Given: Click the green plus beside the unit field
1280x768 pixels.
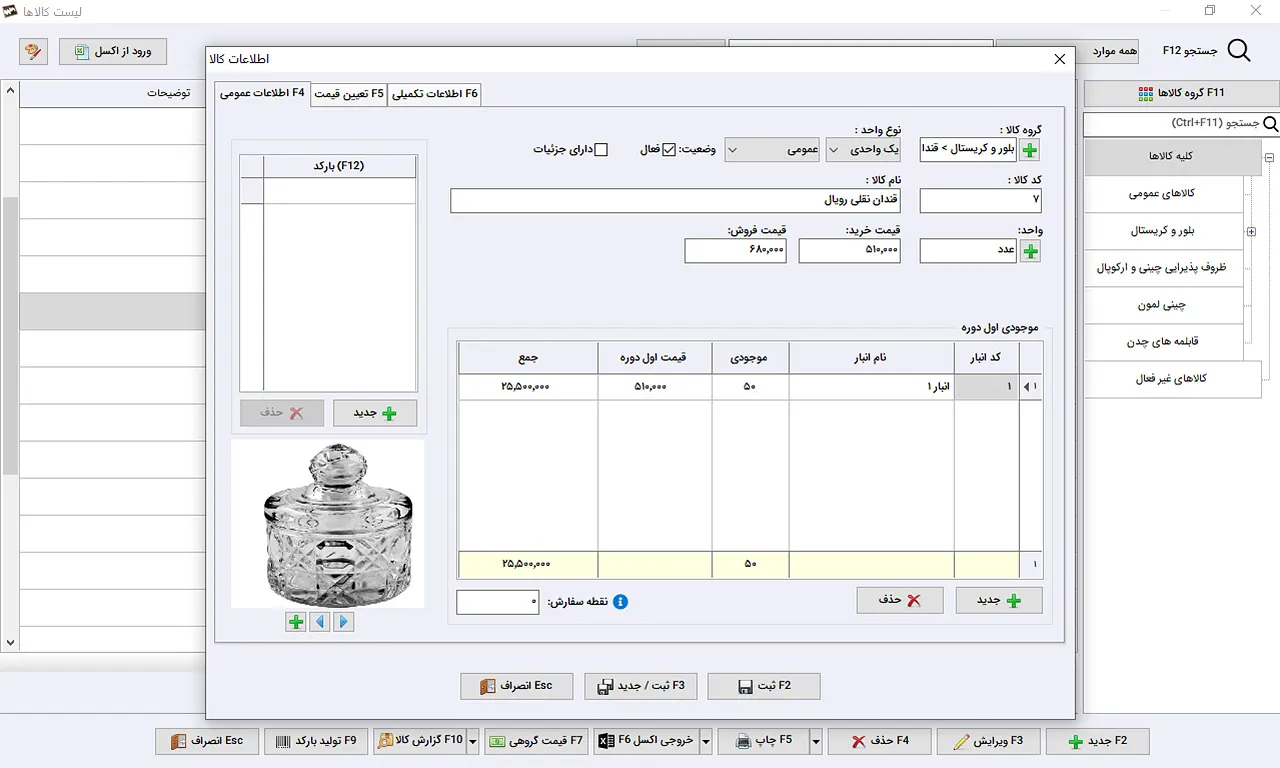Looking at the screenshot, I should 1030,251.
